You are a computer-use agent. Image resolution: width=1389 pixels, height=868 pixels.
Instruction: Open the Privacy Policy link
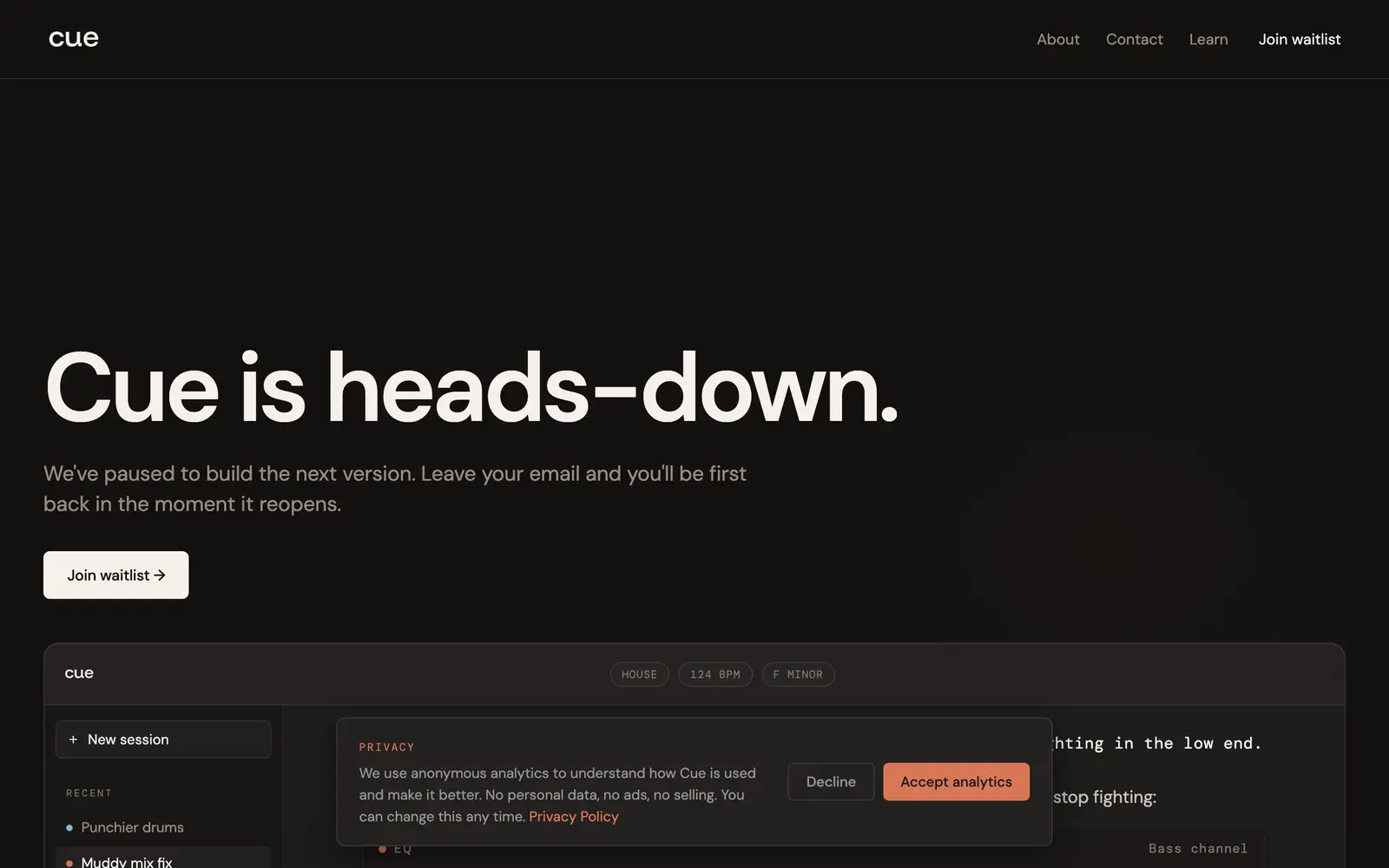574,817
